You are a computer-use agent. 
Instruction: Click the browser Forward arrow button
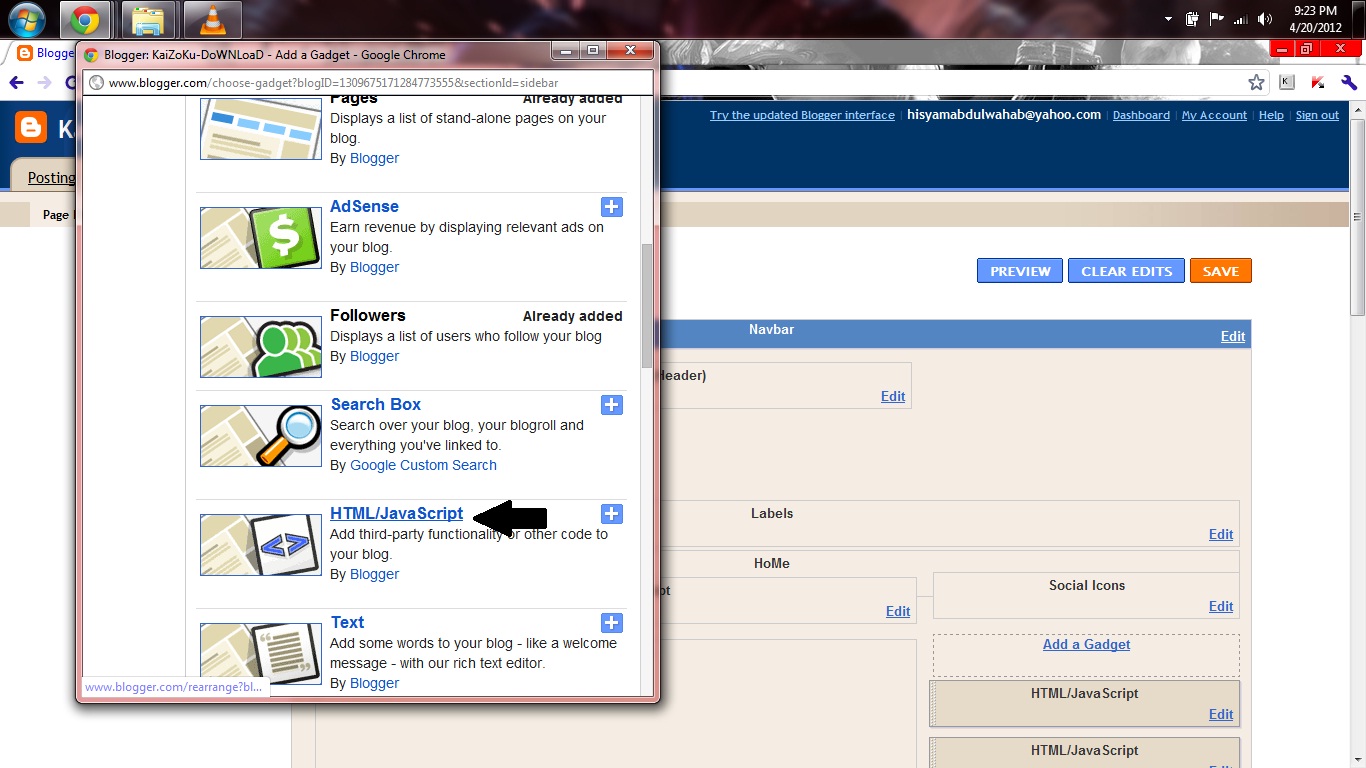[x=45, y=83]
